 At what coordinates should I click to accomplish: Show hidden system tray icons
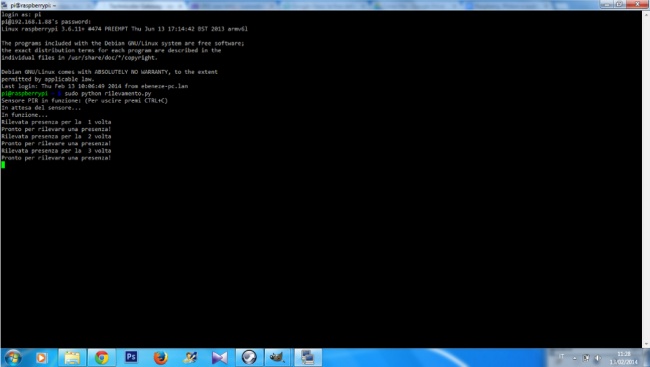(x=575, y=358)
